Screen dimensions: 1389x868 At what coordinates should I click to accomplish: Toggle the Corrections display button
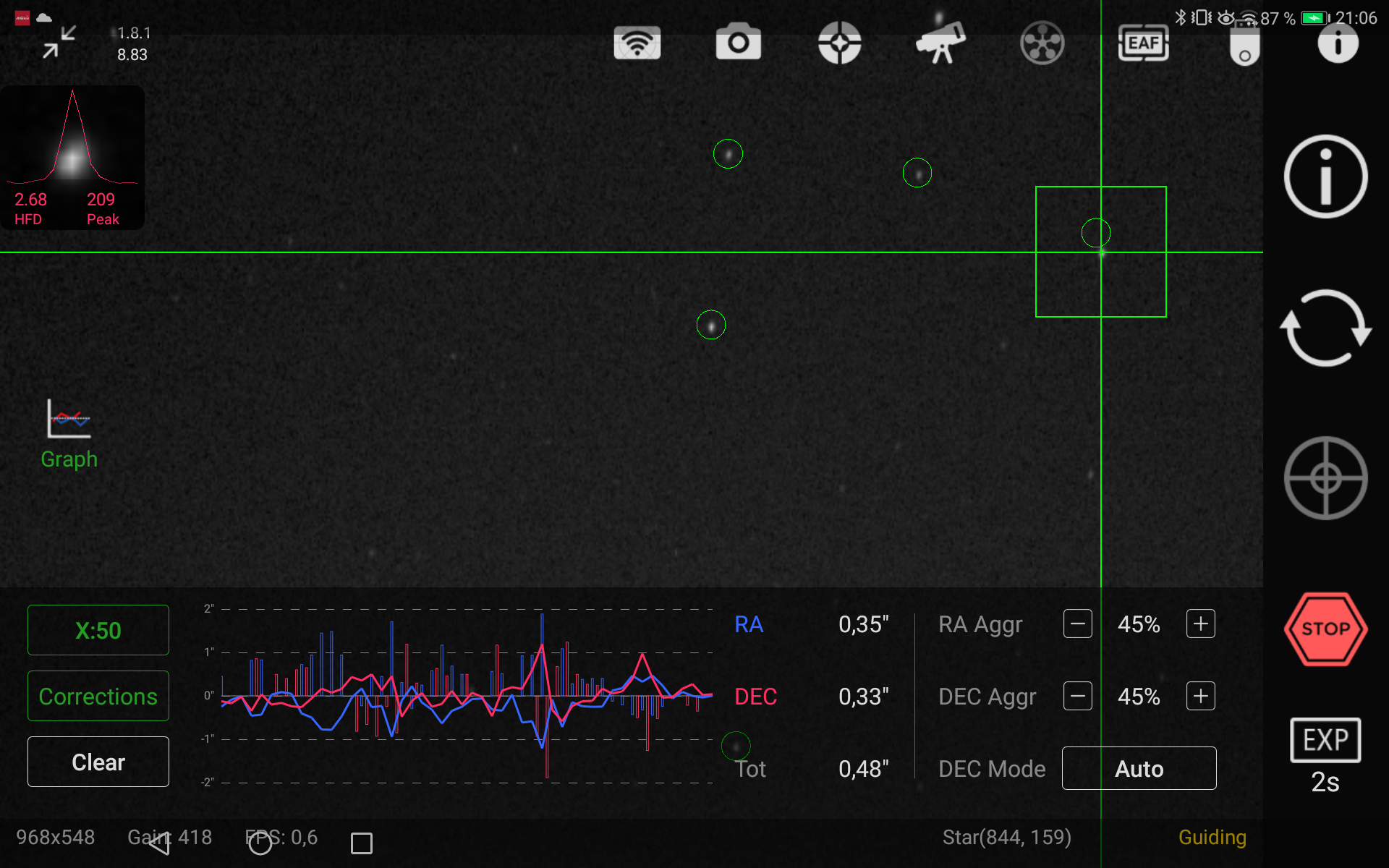pos(98,696)
